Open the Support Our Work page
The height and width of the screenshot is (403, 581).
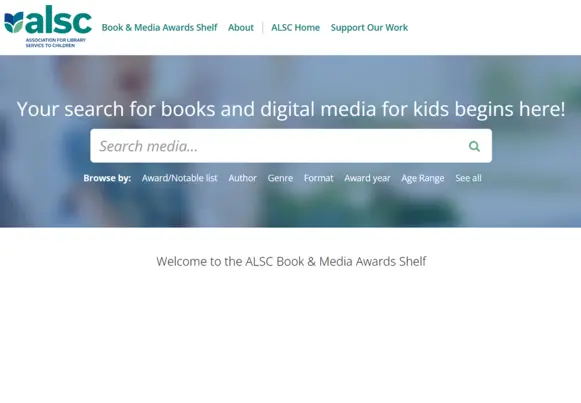click(x=369, y=27)
